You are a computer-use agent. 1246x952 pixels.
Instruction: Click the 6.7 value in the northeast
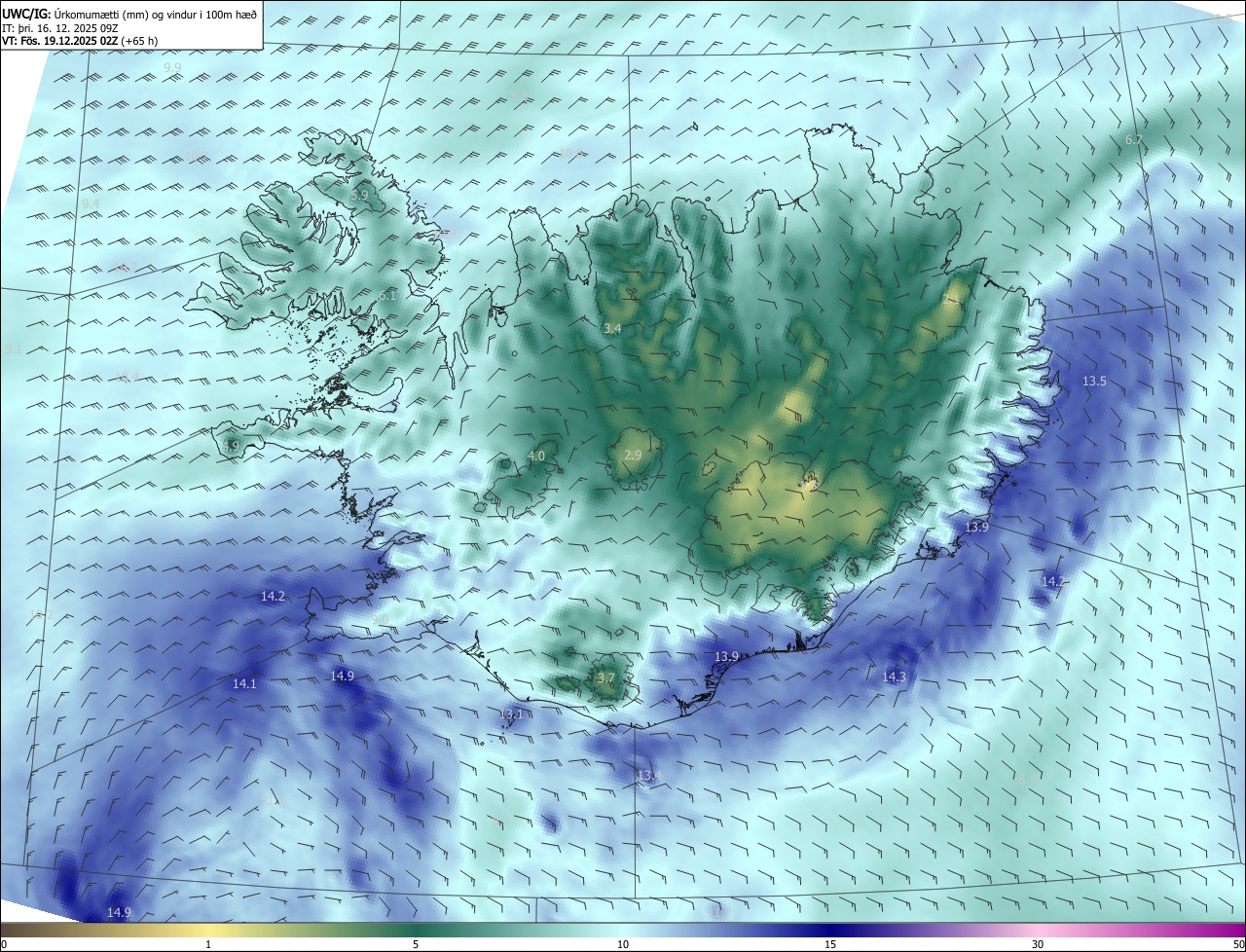(1134, 140)
